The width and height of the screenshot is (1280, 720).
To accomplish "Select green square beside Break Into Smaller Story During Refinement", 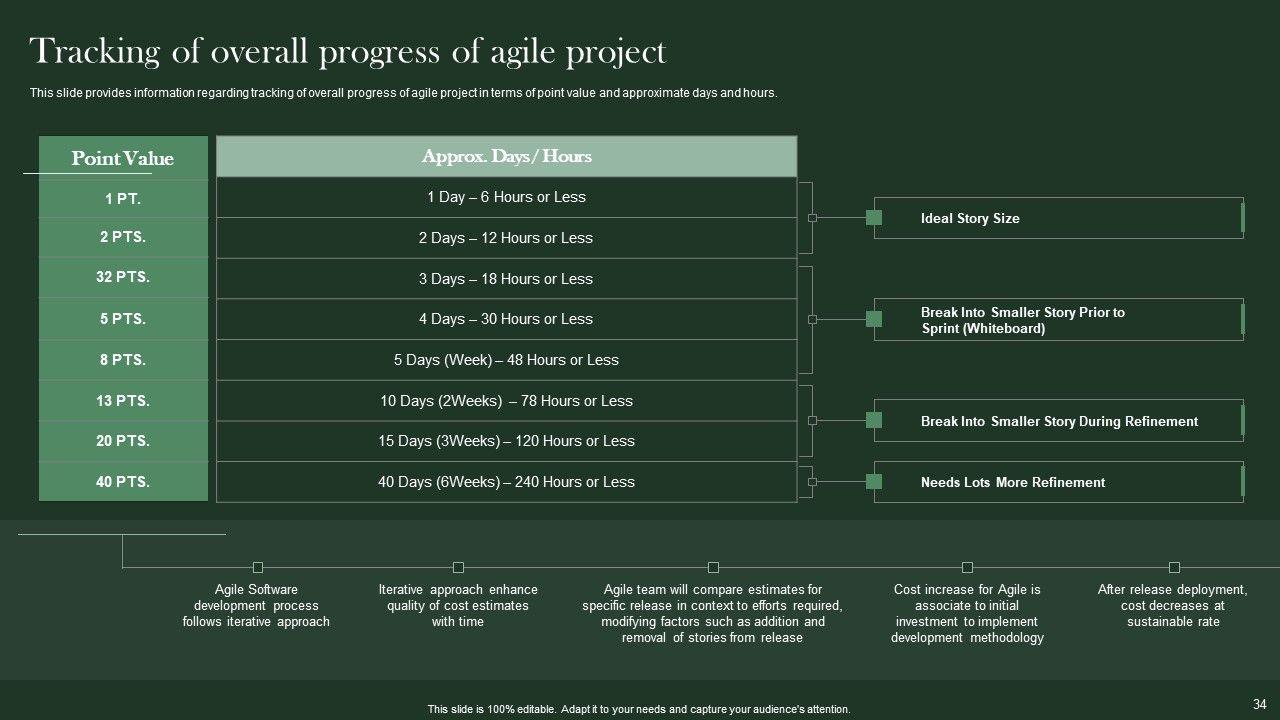I will (x=874, y=420).
